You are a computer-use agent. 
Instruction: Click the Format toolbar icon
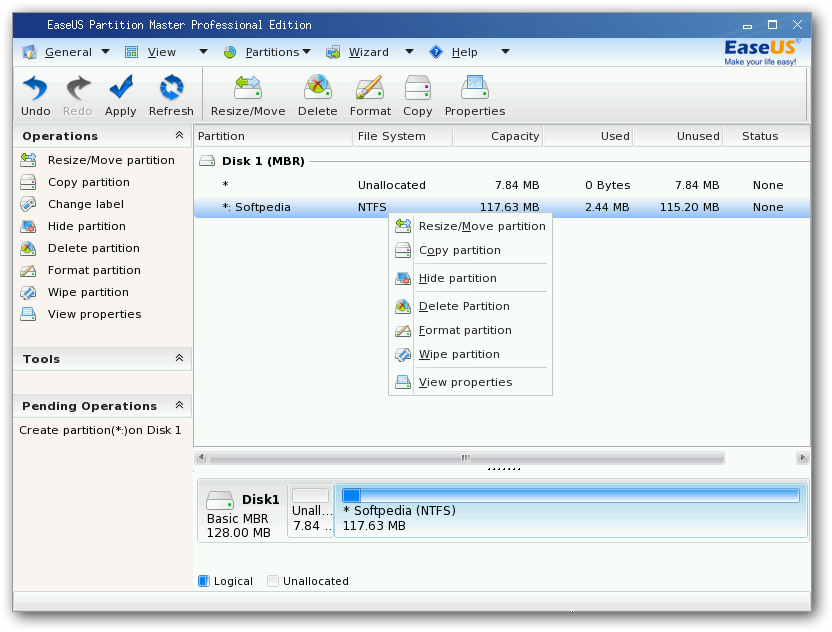click(370, 87)
